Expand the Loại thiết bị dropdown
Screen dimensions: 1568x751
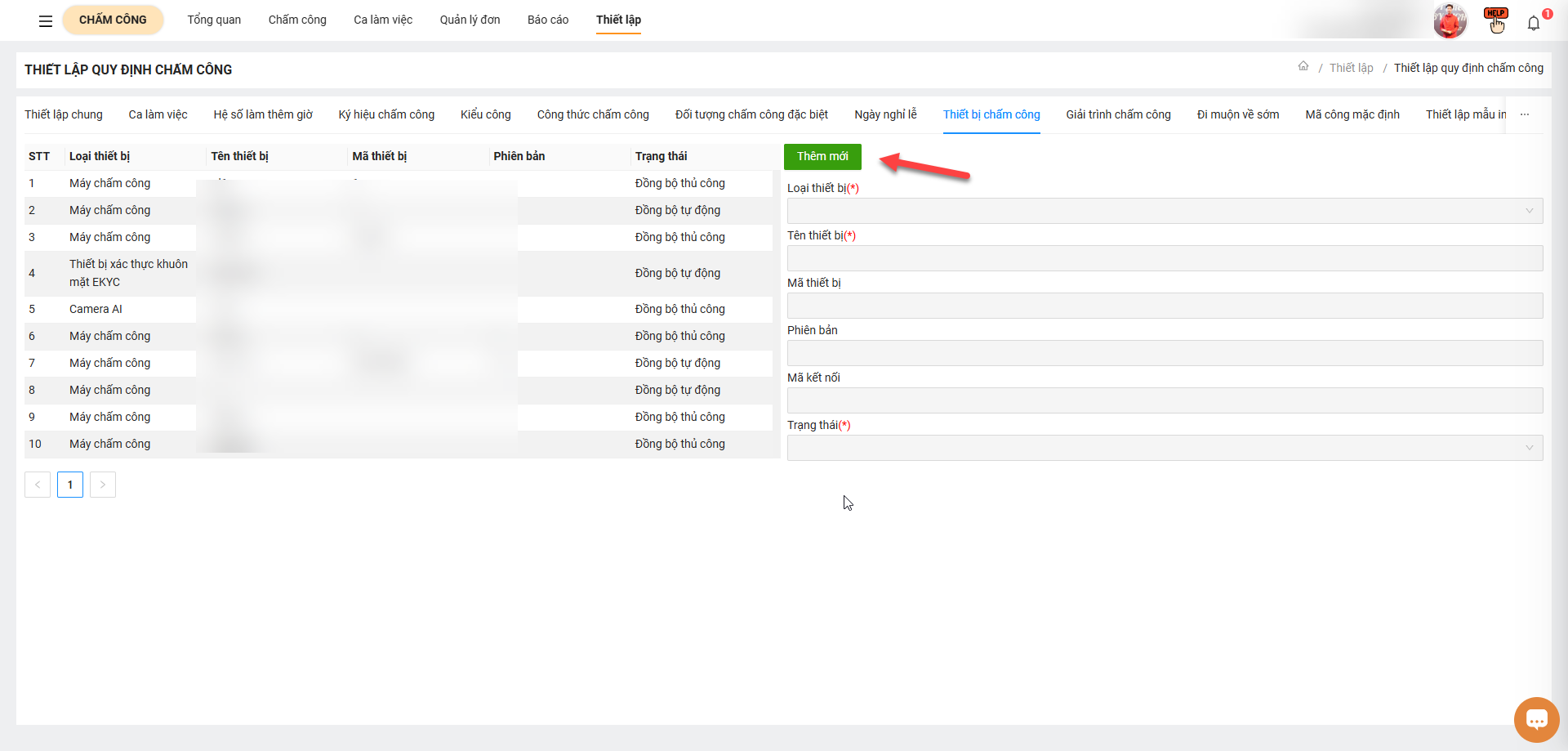(1165, 211)
